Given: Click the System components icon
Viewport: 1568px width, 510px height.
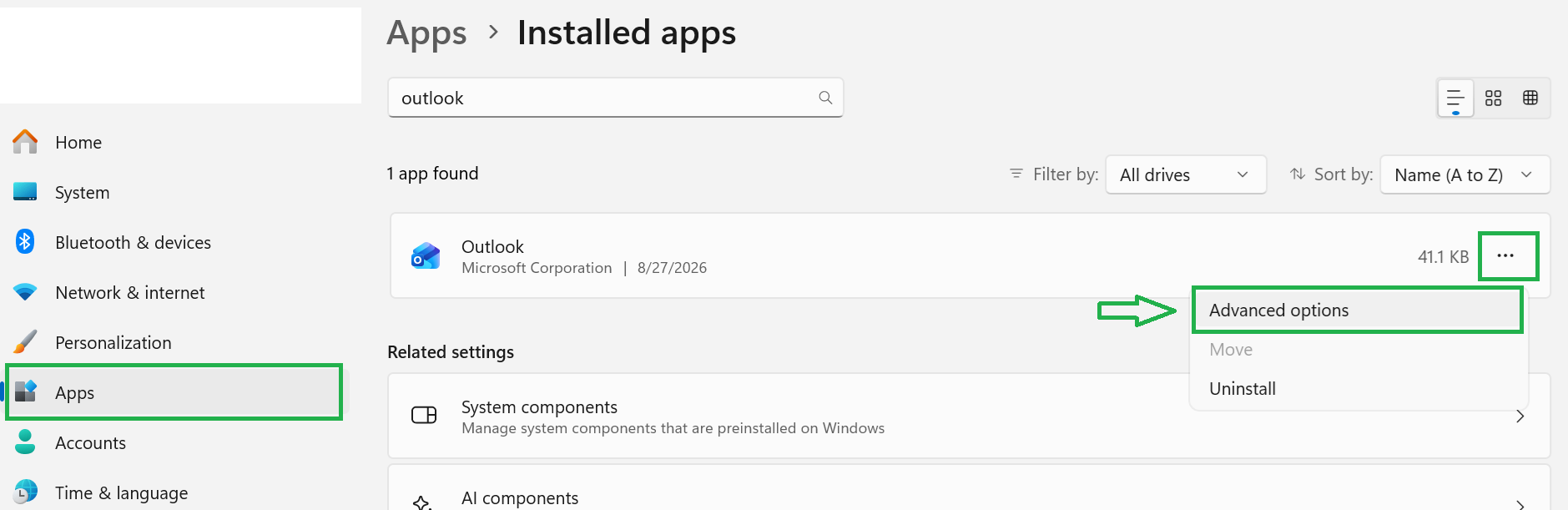Looking at the screenshot, I should click(x=424, y=415).
